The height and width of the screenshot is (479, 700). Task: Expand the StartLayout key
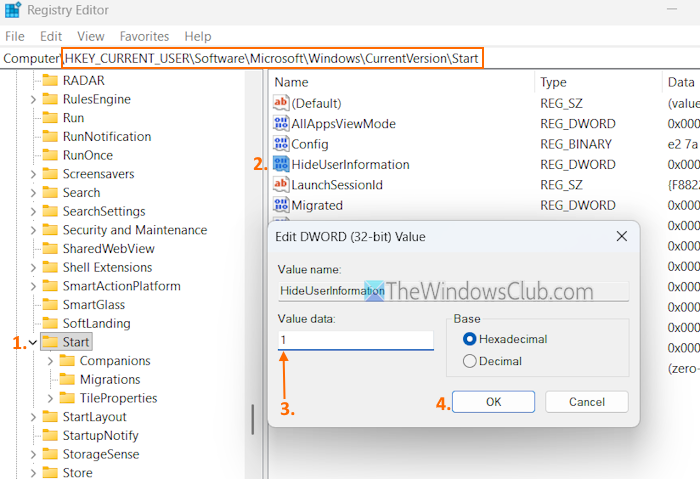33,417
